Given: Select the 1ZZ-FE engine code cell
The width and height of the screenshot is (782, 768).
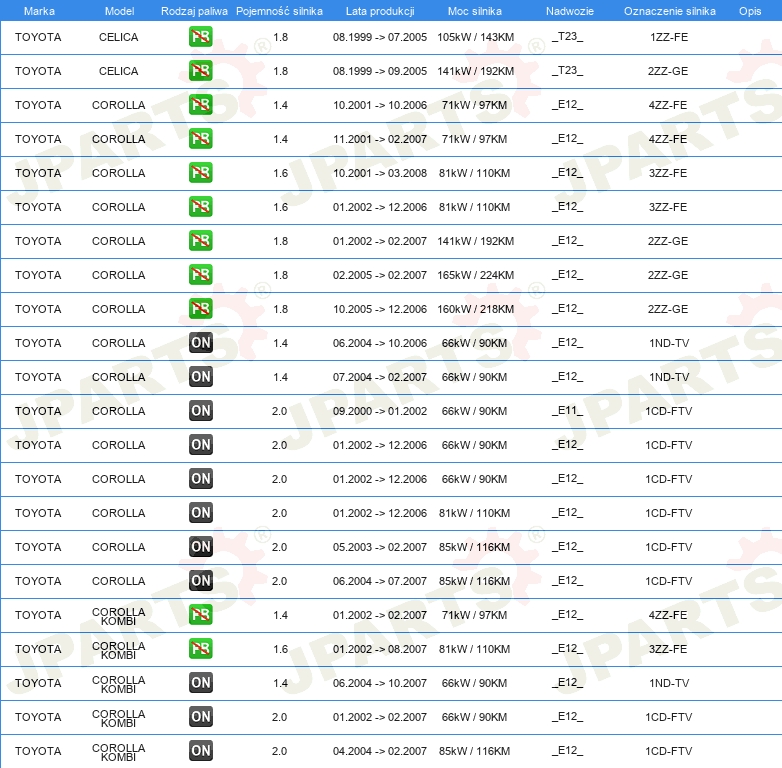Looking at the screenshot, I should (669, 37).
